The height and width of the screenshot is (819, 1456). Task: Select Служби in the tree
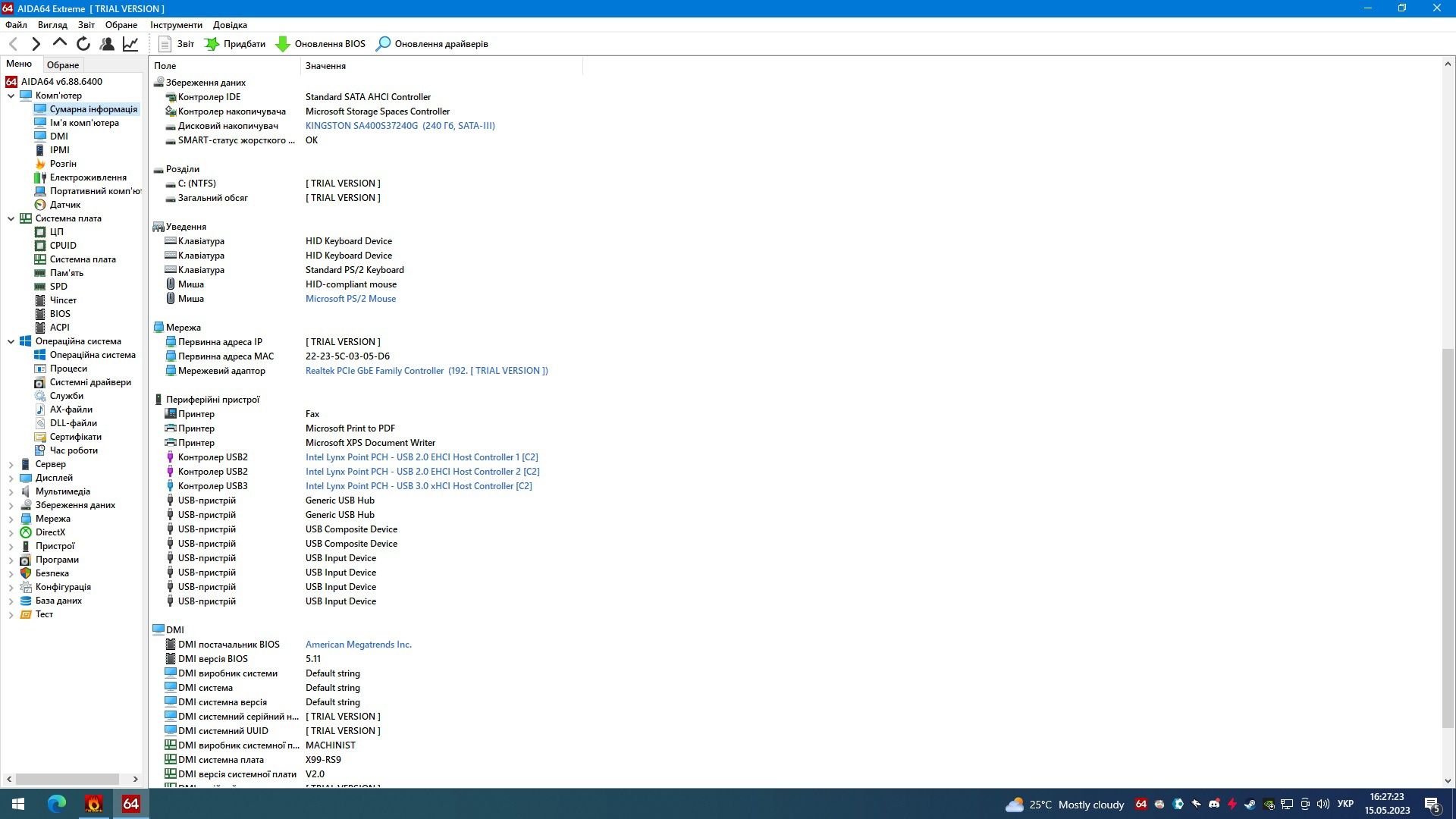click(67, 396)
